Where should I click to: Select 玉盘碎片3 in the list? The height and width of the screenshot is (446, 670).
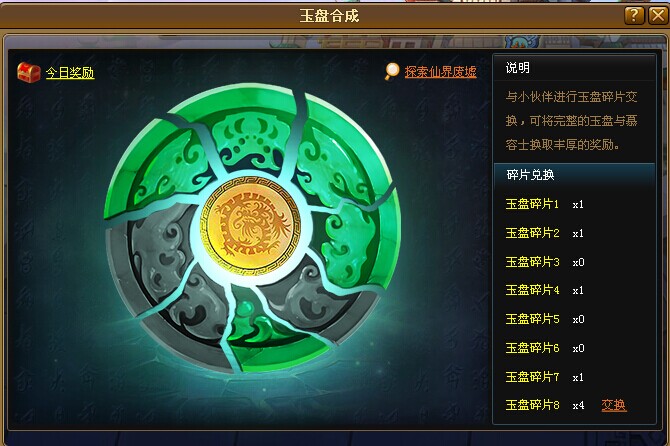point(532,262)
